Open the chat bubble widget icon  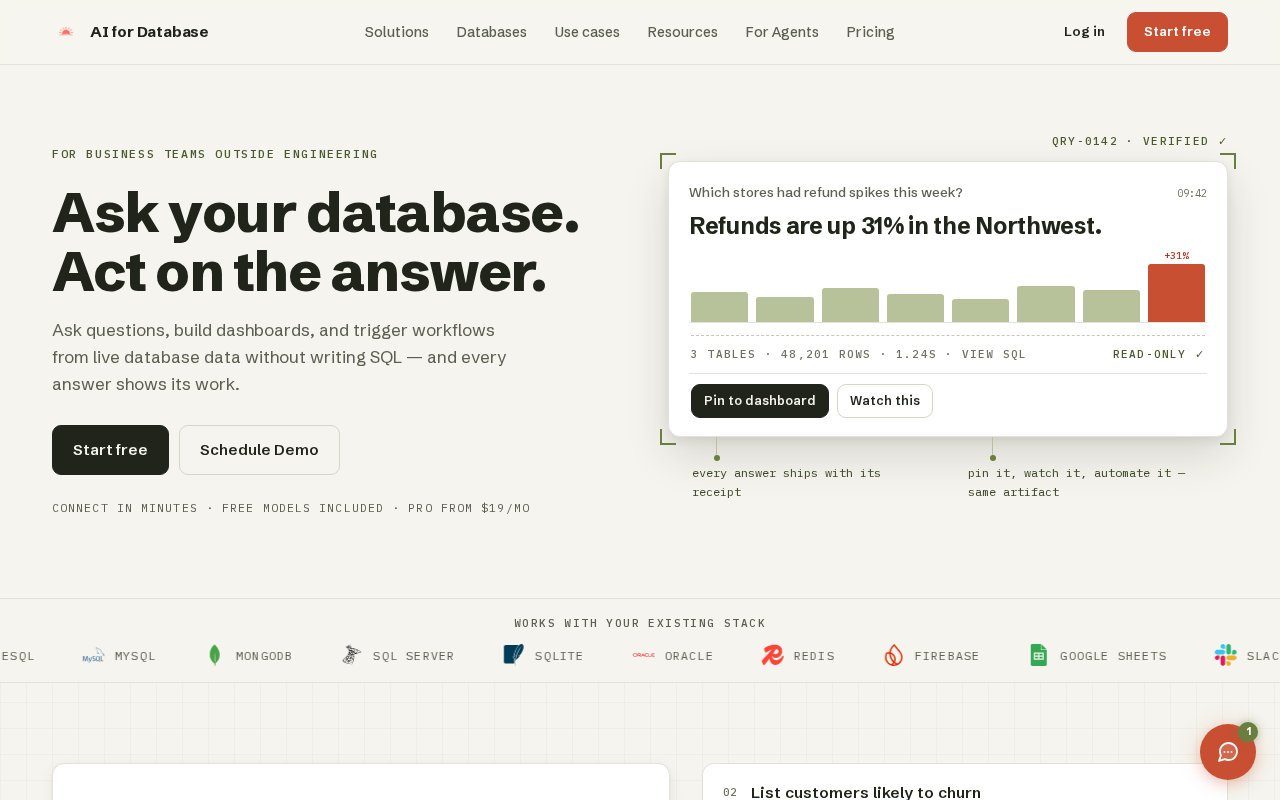1228,752
